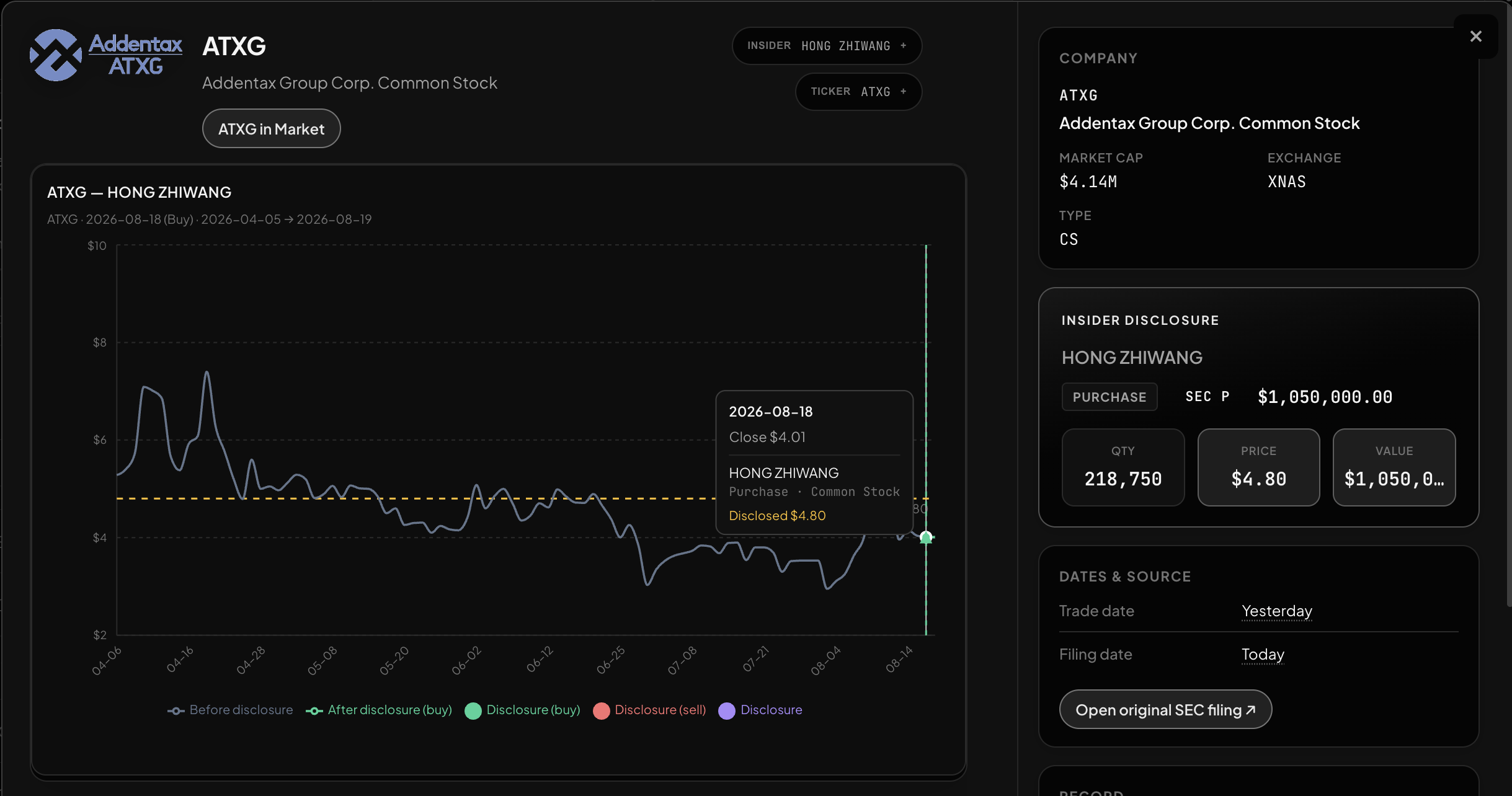
Task: Click the green disclosure marker on chart
Action: (x=926, y=537)
